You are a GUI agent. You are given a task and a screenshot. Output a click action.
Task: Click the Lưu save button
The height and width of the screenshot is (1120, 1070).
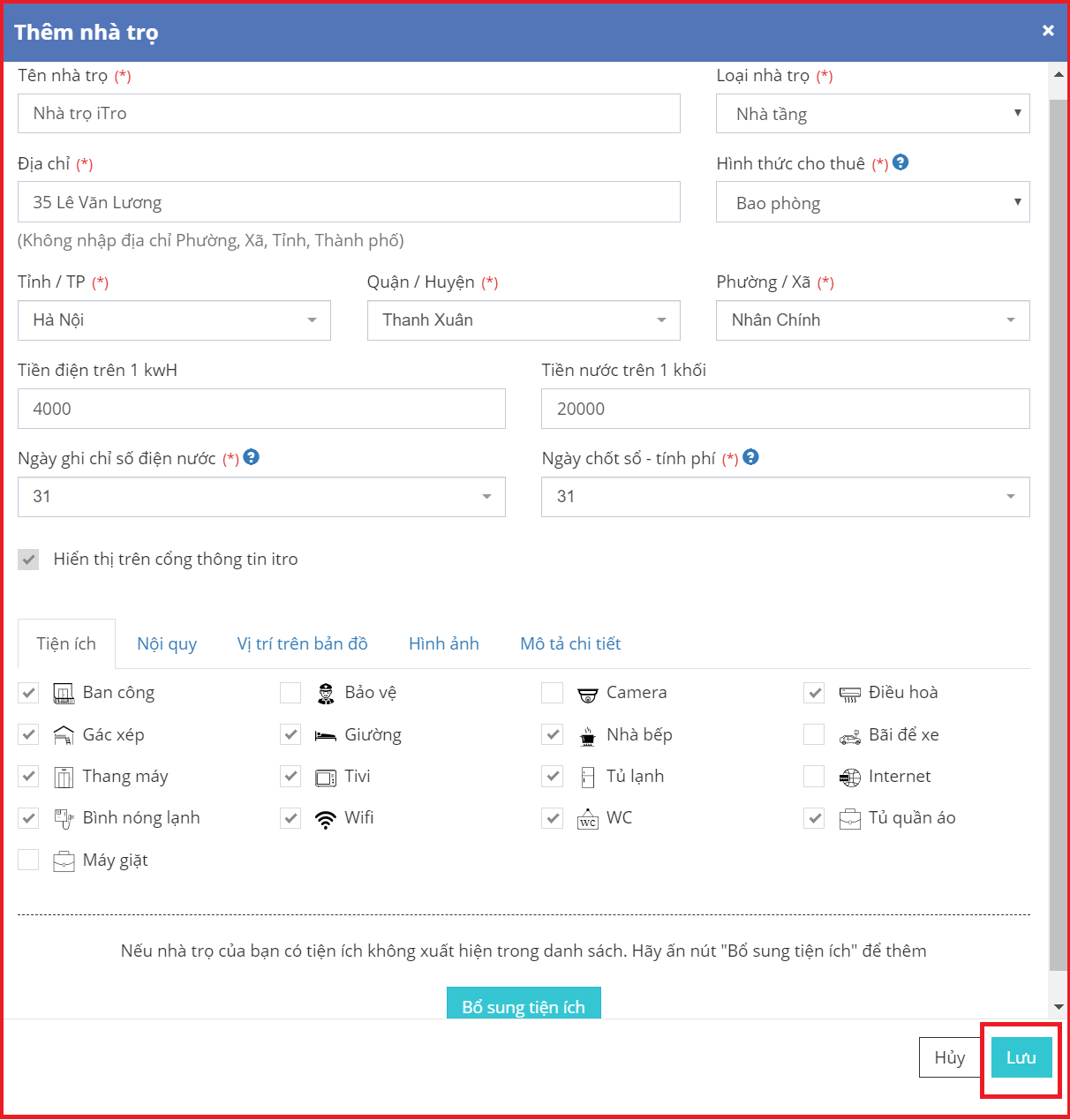tap(1021, 1057)
